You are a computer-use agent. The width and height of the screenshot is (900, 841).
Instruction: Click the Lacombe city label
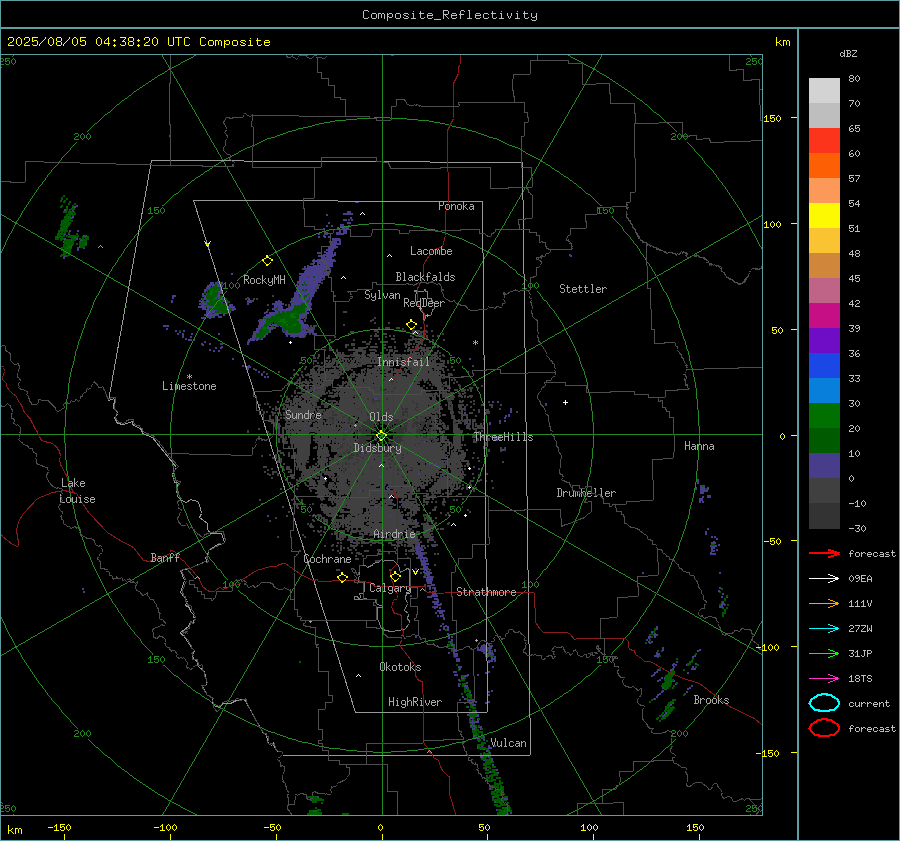click(x=431, y=251)
